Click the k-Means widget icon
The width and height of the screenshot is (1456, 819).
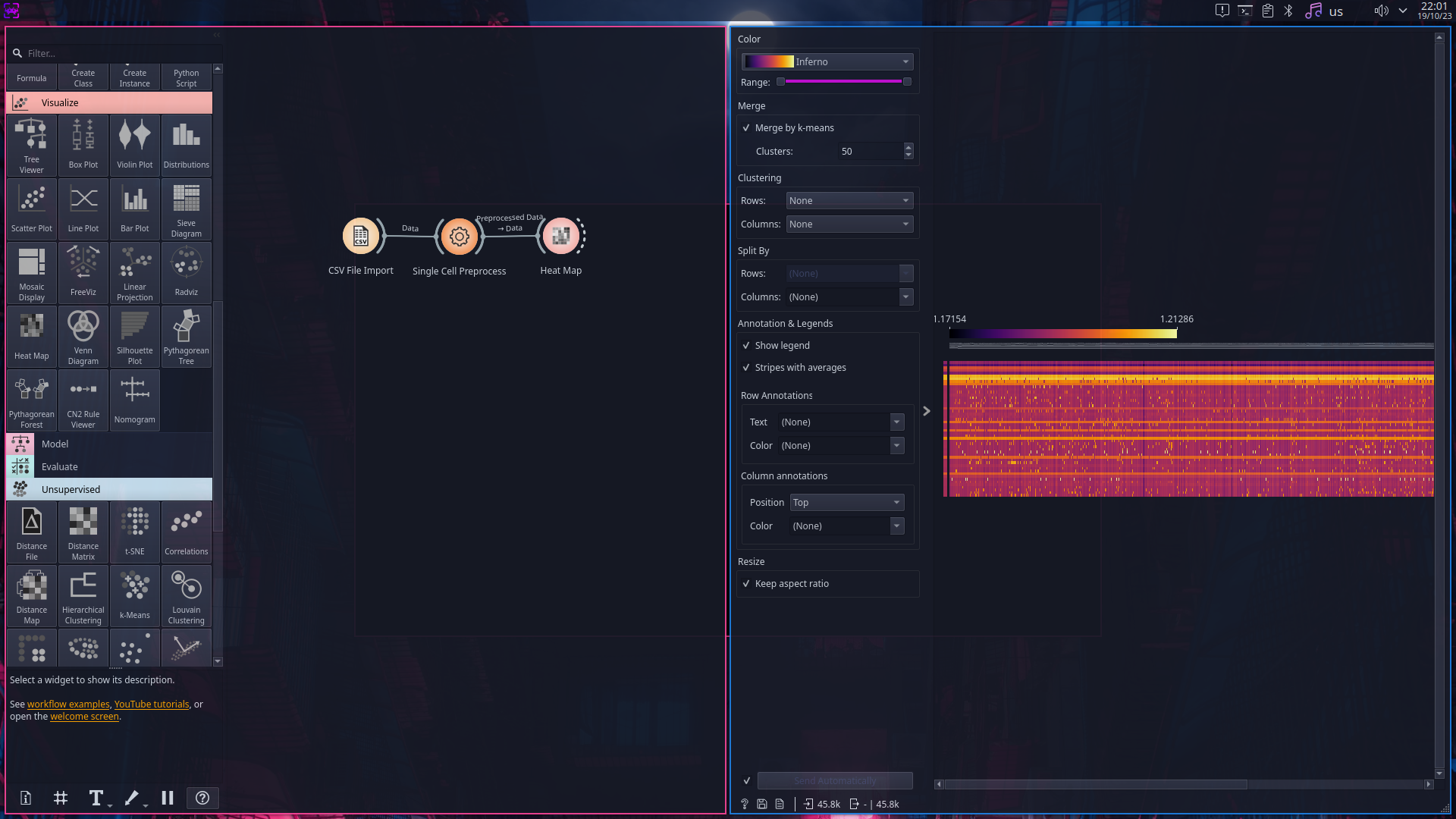pos(134,596)
